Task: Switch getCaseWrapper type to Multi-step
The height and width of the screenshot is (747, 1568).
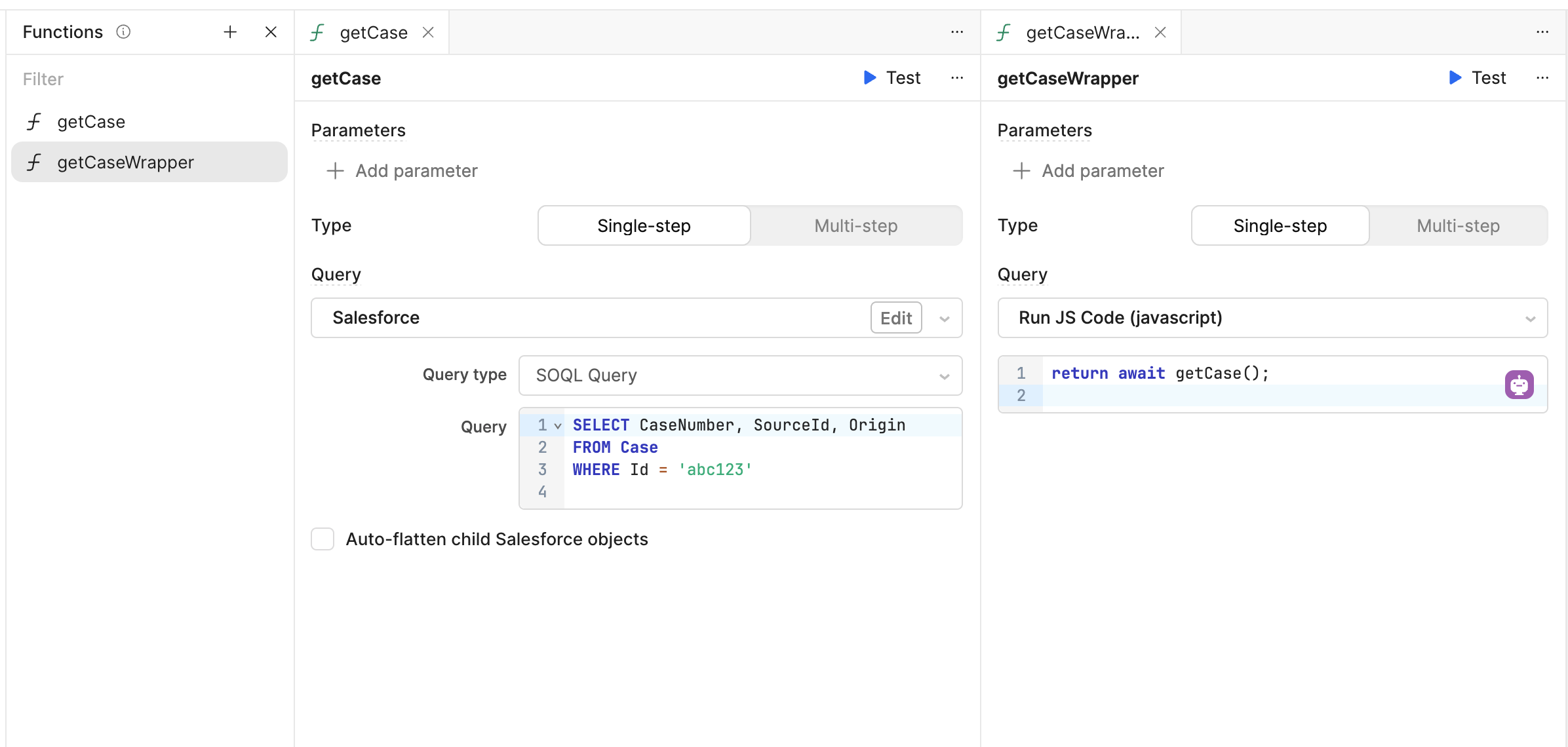Action: pos(1458,226)
